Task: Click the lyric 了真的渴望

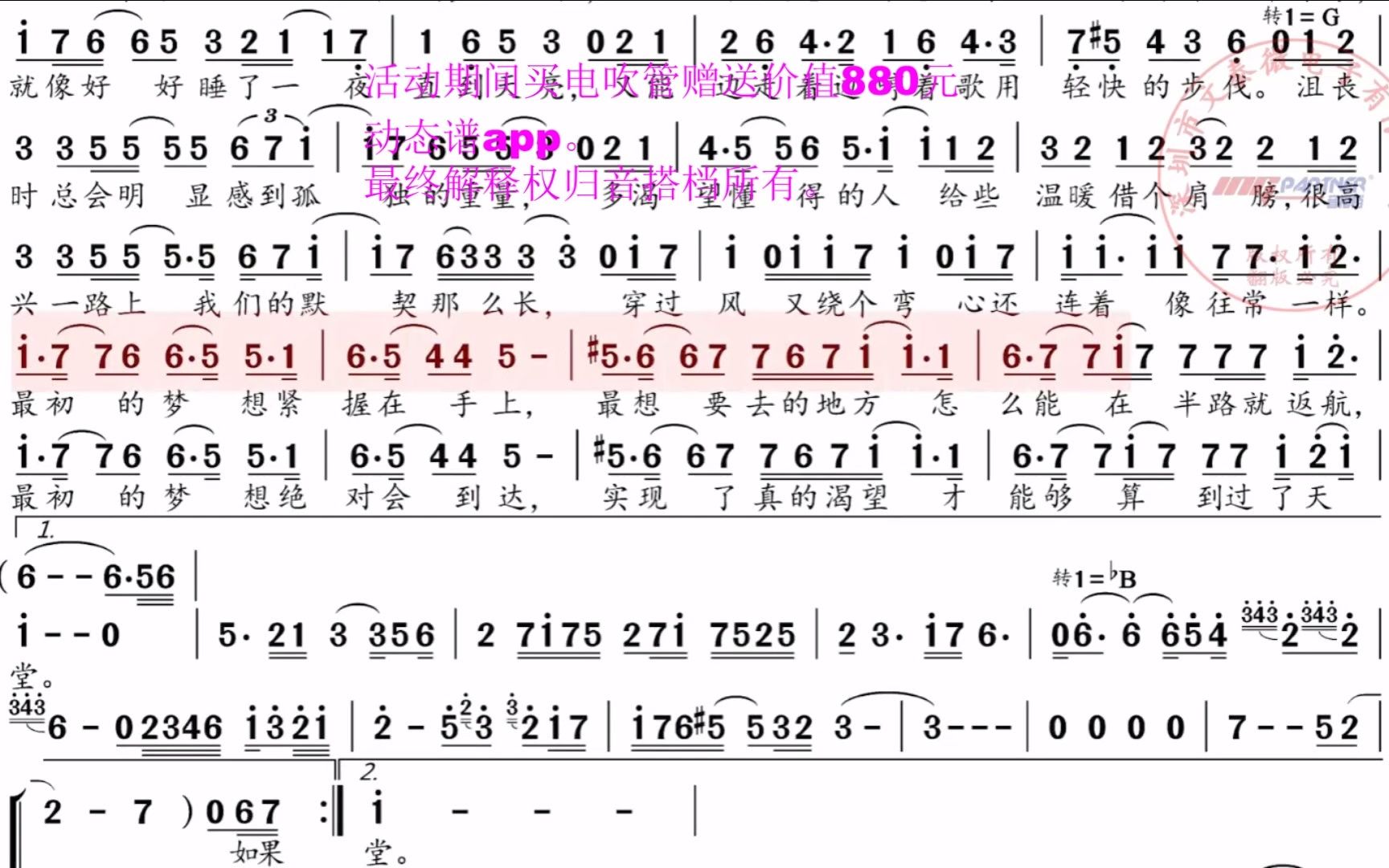Action: coord(801,497)
